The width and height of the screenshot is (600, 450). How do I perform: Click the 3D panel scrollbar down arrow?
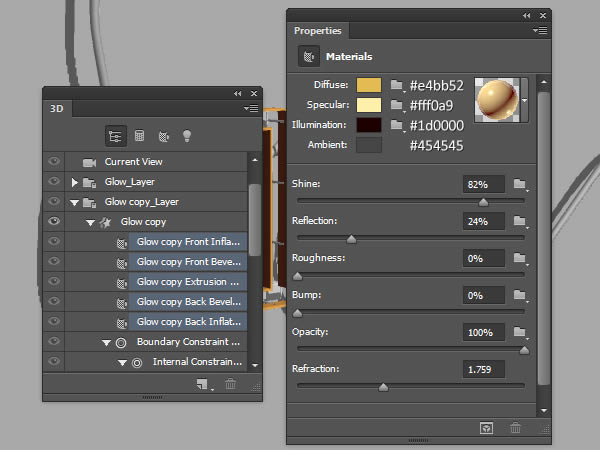tap(255, 365)
